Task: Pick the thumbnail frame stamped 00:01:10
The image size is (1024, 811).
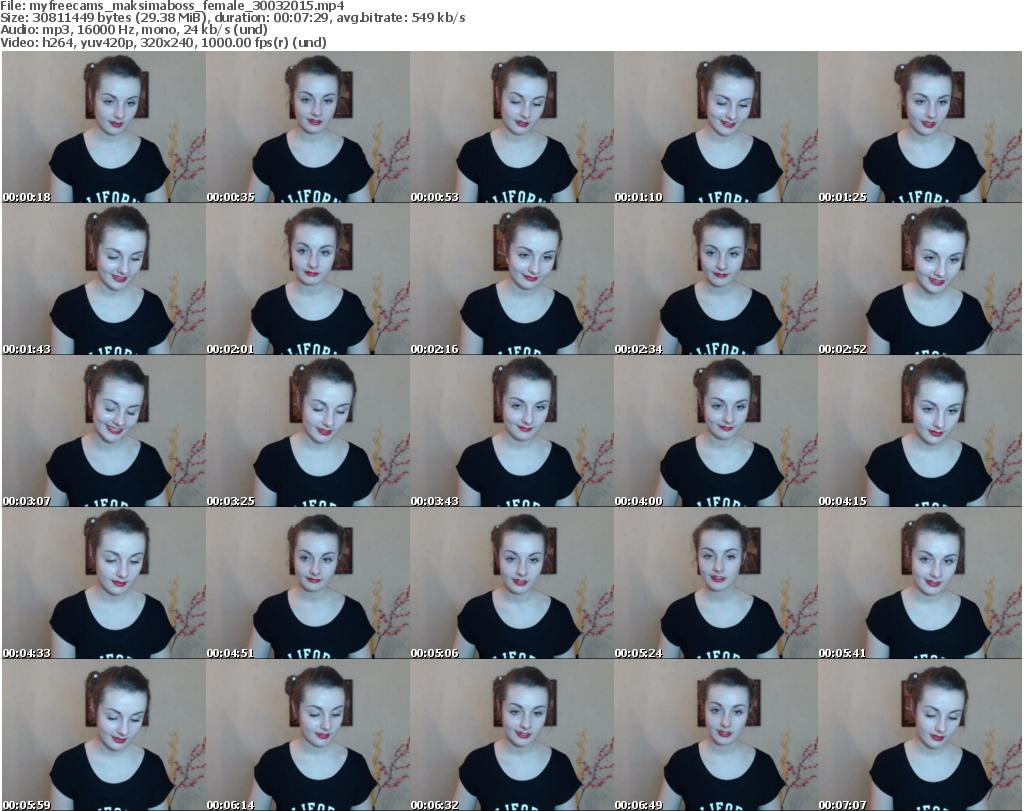Action: point(716,127)
